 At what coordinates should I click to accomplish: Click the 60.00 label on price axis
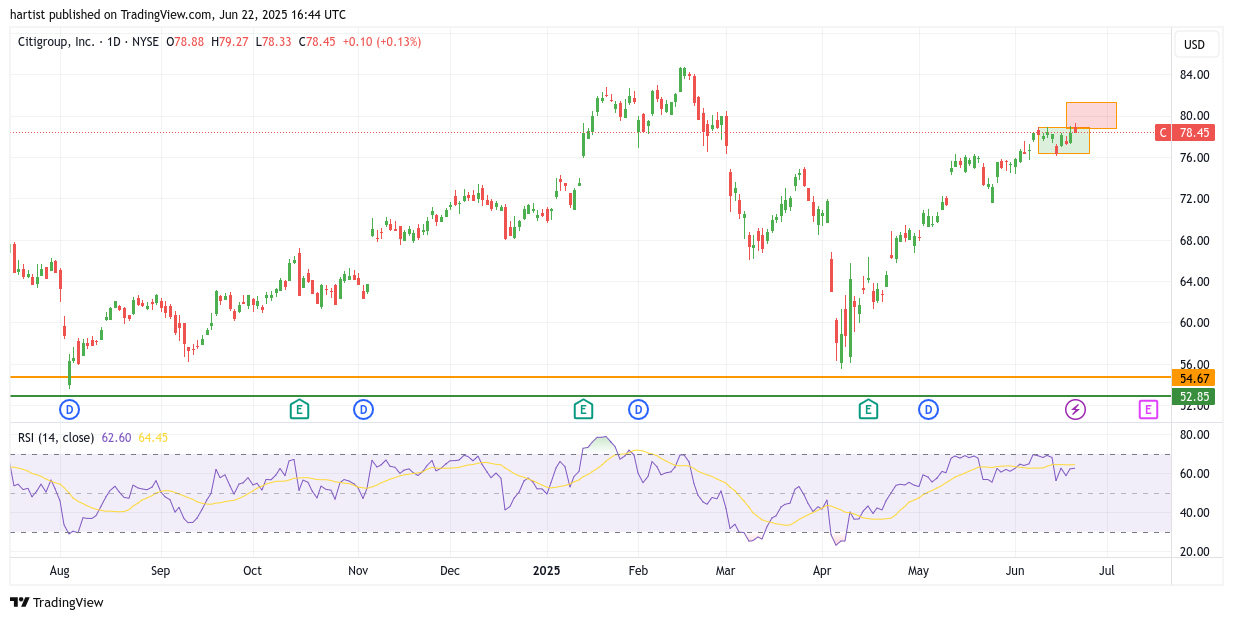click(x=1194, y=323)
